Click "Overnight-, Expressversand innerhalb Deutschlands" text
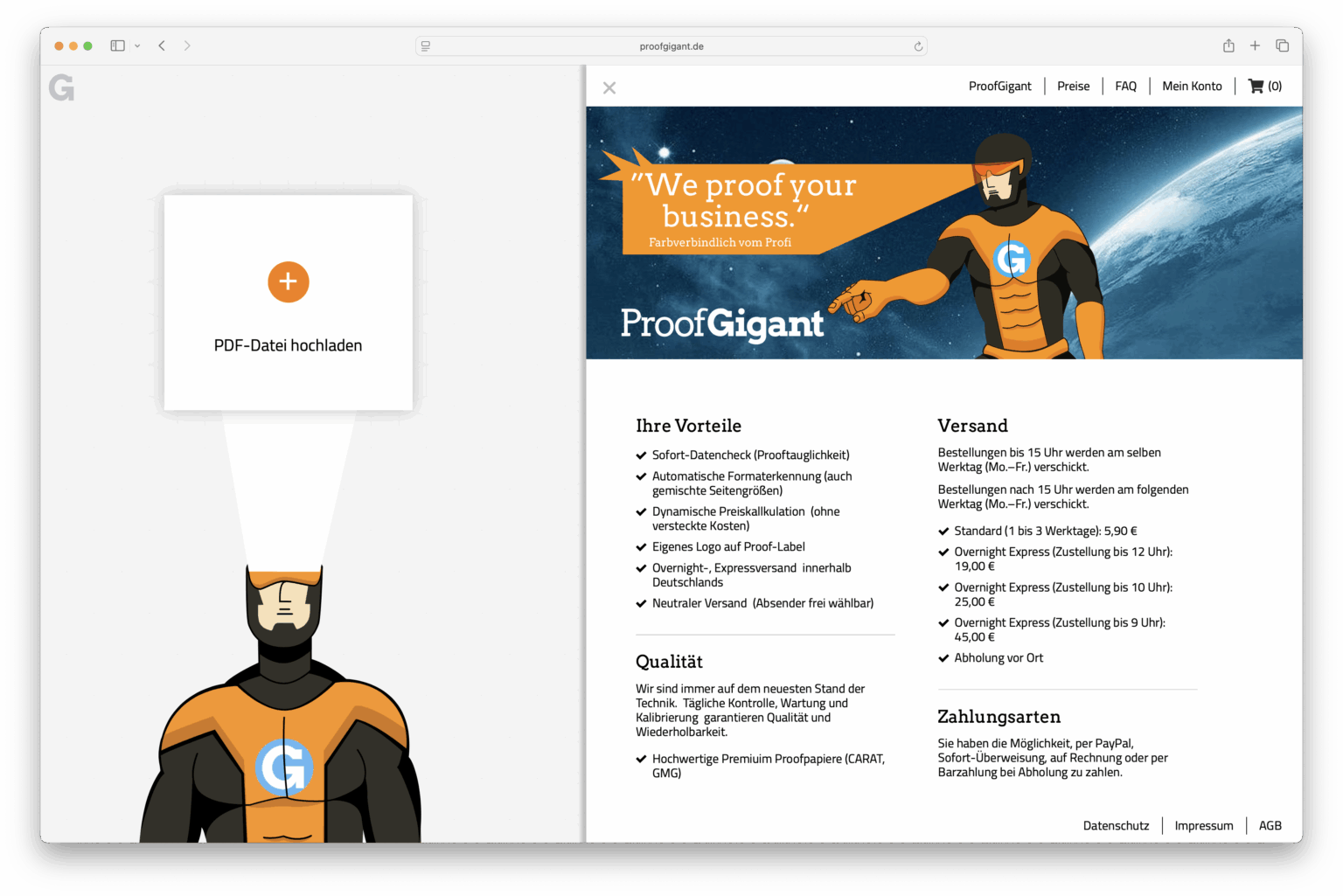The width and height of the screenshot is (1343, 896). (x=751, y=575)
